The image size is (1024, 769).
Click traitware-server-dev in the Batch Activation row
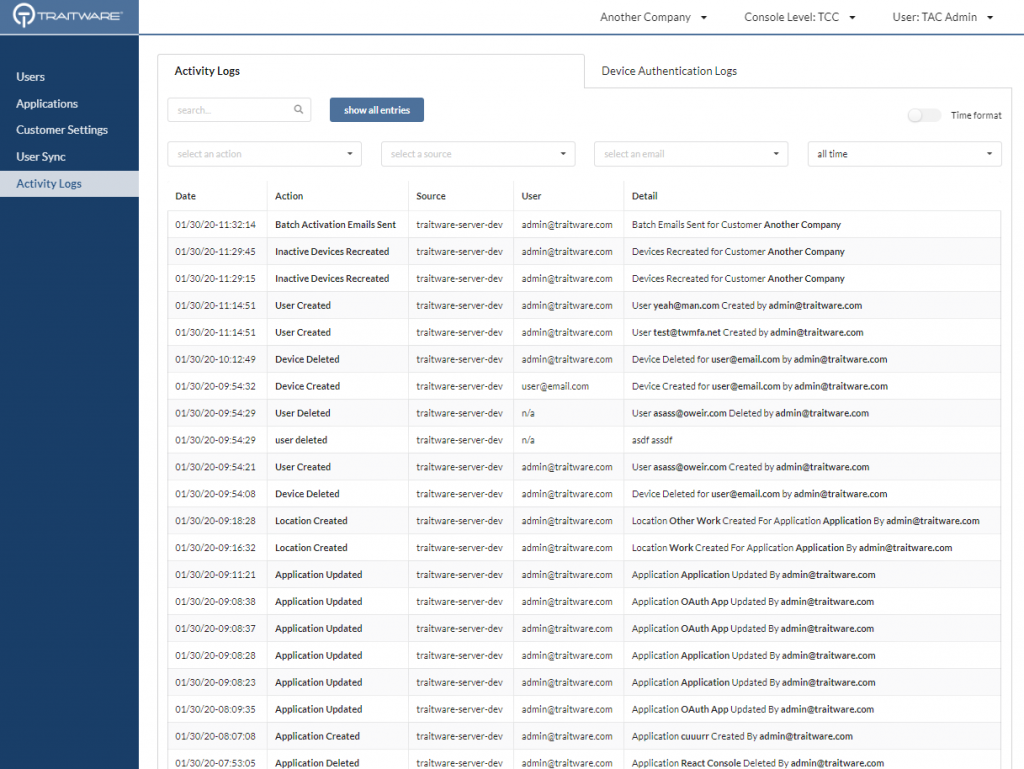[x=460, y=225]
